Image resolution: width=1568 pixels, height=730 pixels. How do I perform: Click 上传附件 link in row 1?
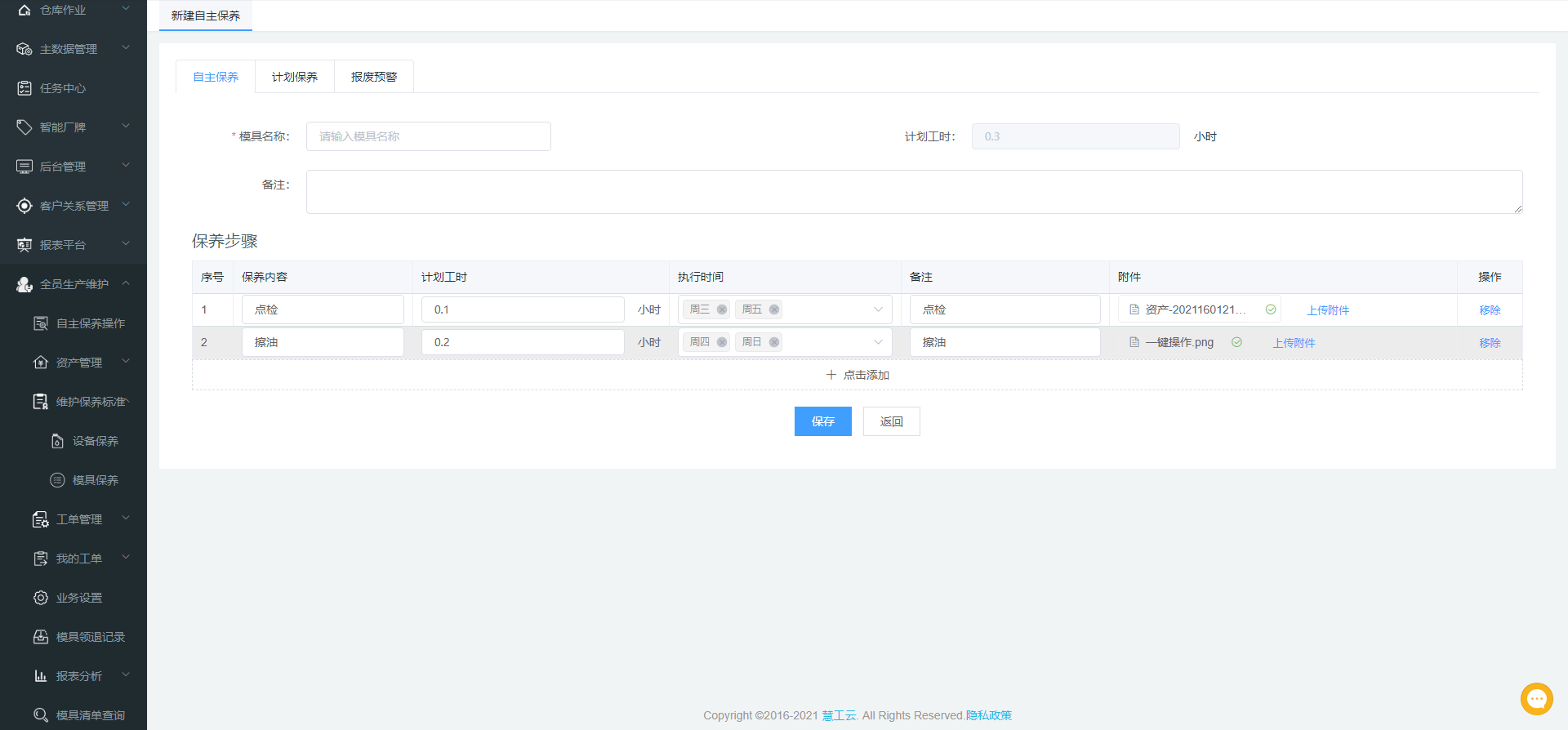[1328, 310]
